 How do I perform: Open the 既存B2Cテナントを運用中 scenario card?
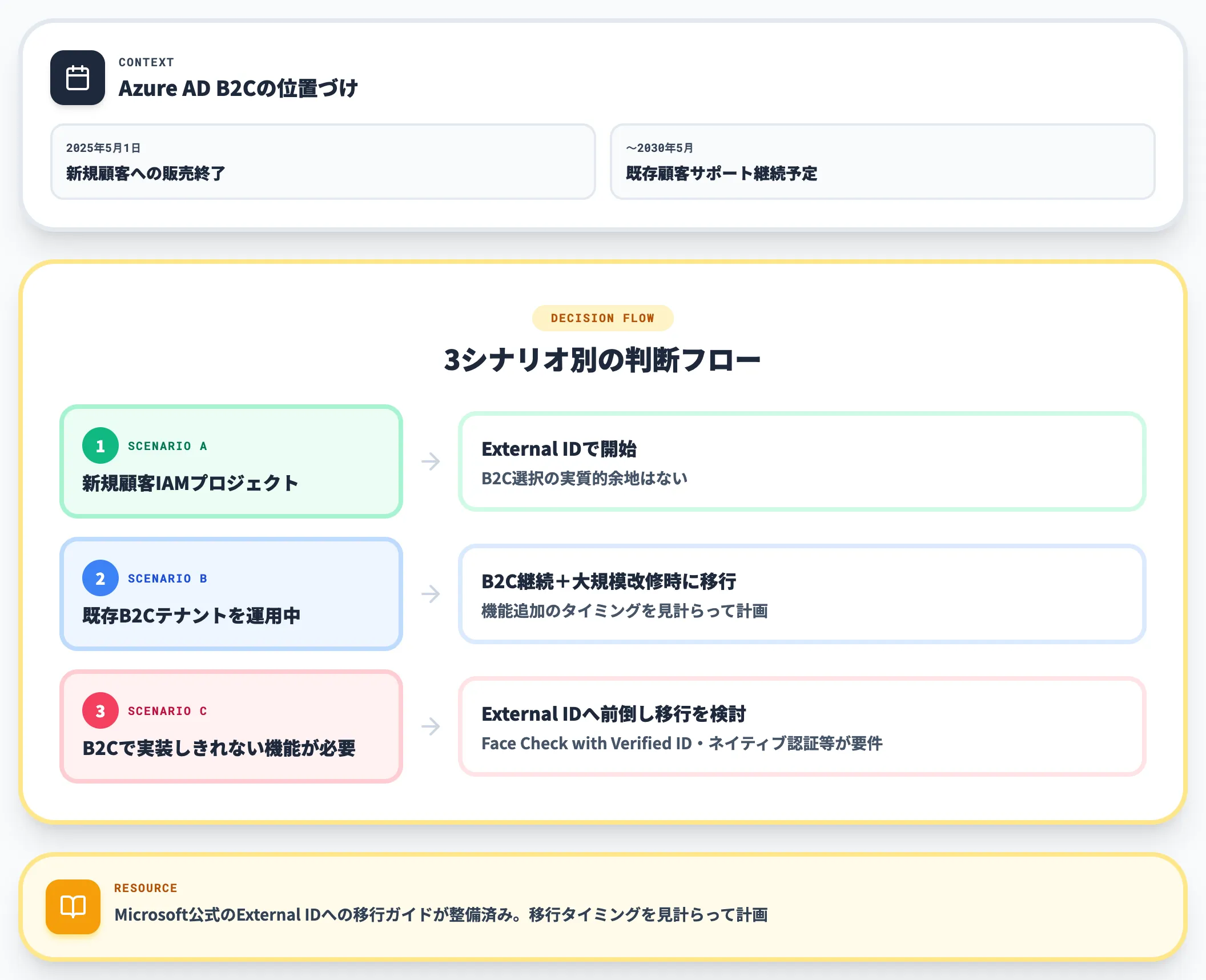pyautogui.click(x=231, y=594)
